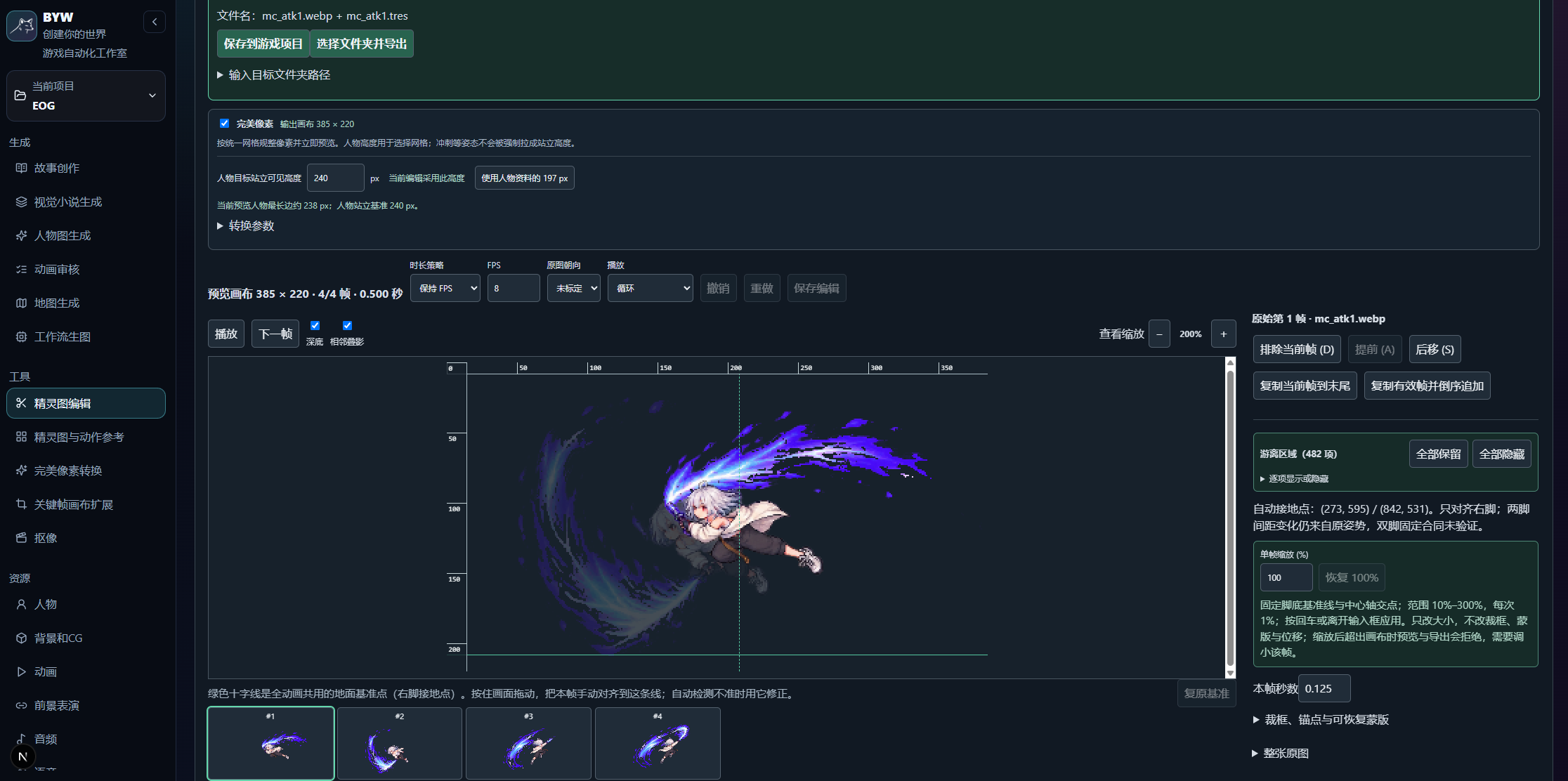Click the 人物图生成 sparkle icon
This screenshot has height=781, width=1568.
click(x=21, y=235)
